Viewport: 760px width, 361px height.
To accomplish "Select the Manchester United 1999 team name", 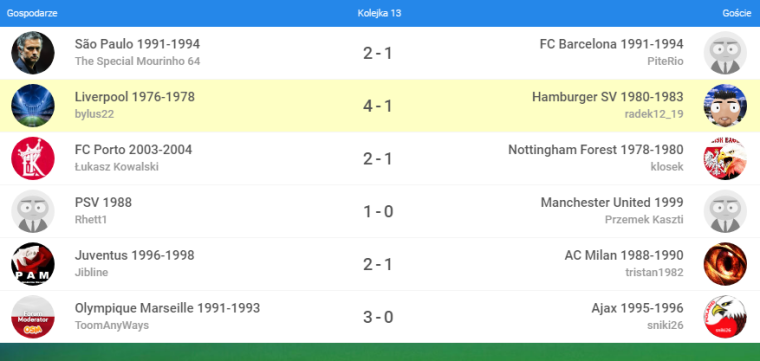I will (612, 203).
